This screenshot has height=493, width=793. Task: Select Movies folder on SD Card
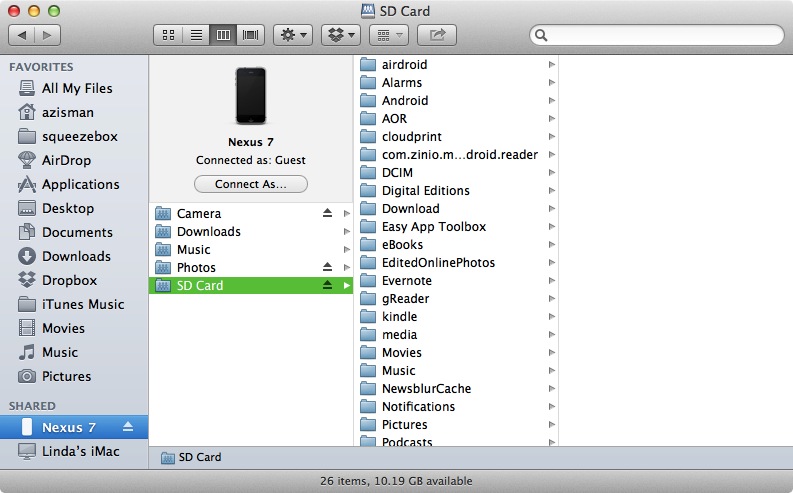pos(458,353)
